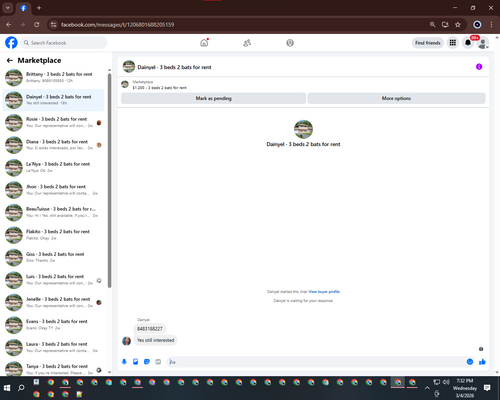
Task: Open the Home feed icon
Action: (204, 43)
